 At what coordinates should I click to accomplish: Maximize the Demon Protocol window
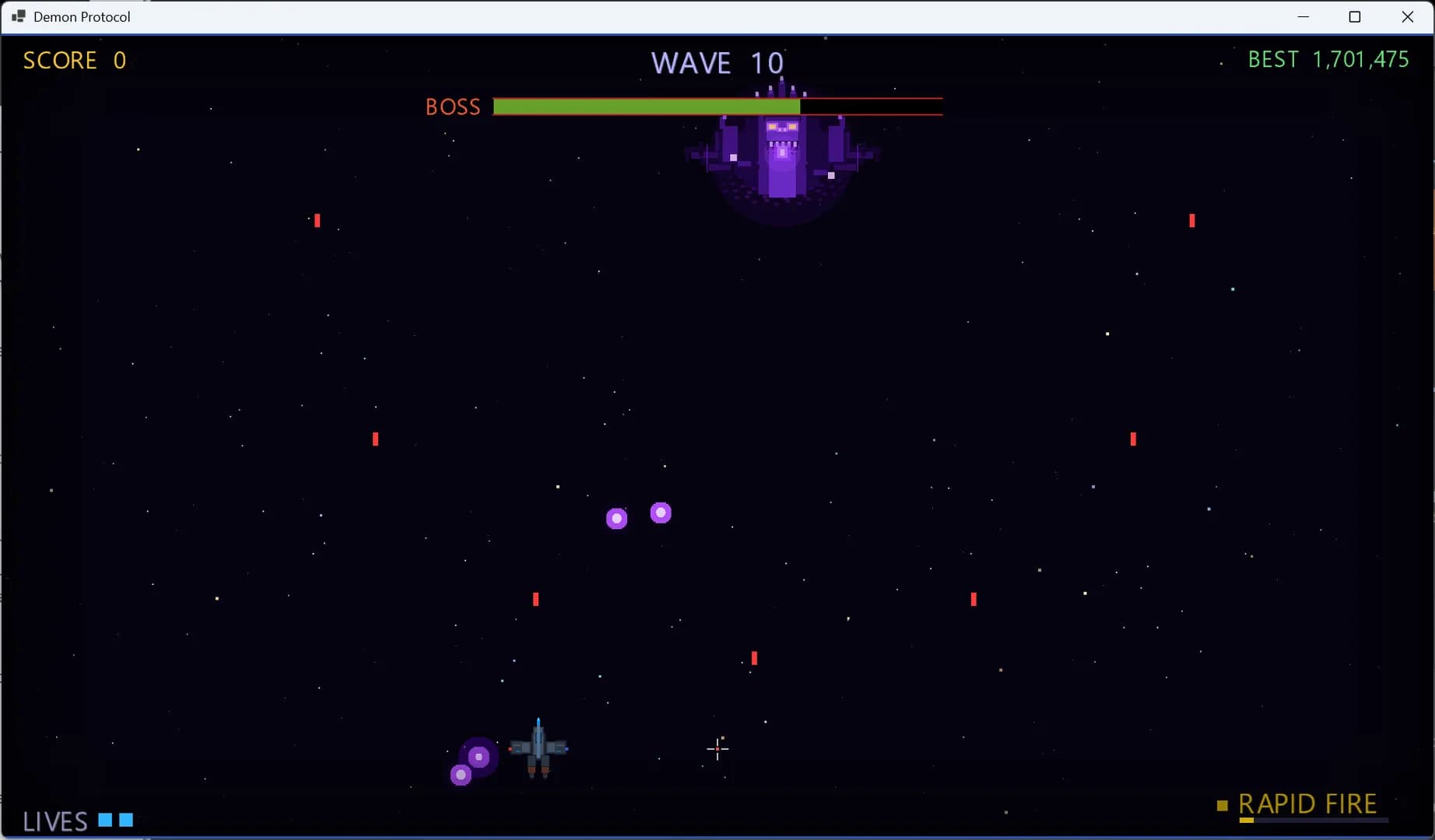[x=1355, y=16]
